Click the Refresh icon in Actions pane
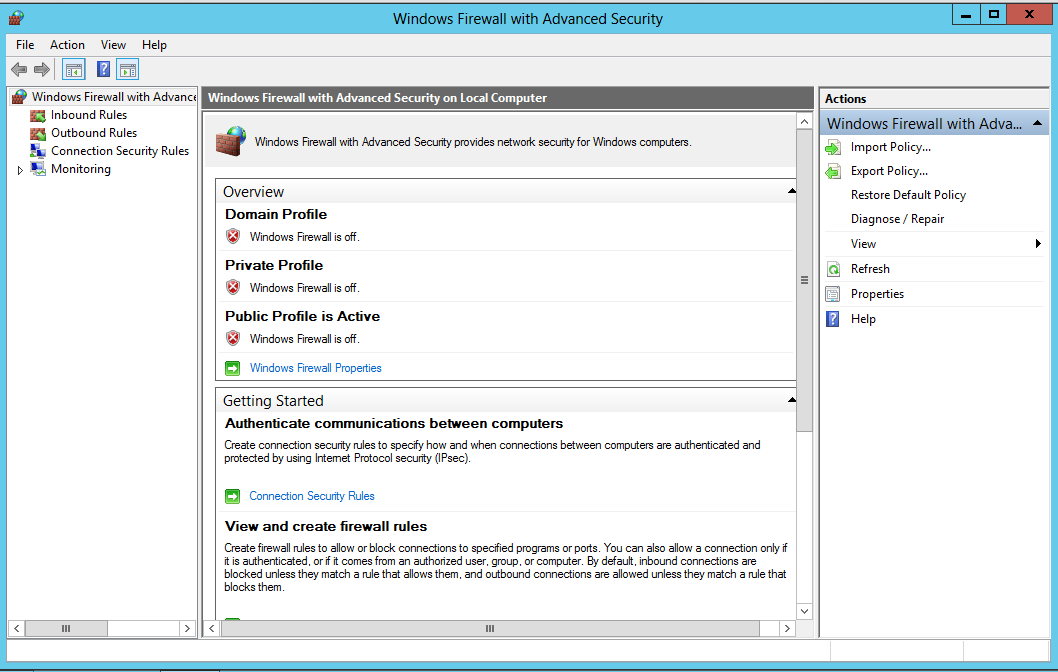Viewport: 1058px width, 672px height. point(833,269)
